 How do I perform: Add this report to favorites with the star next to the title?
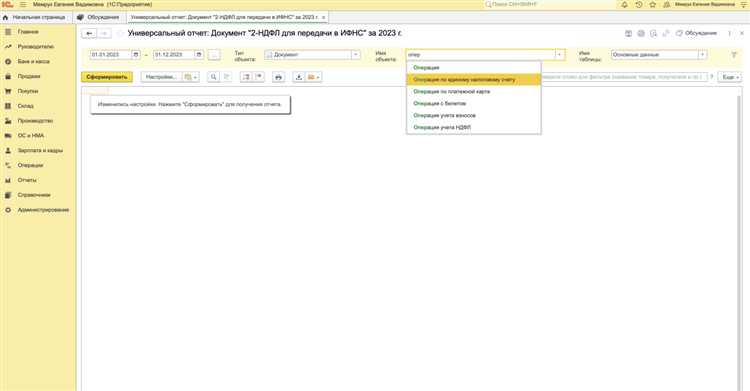coord(120,34)
